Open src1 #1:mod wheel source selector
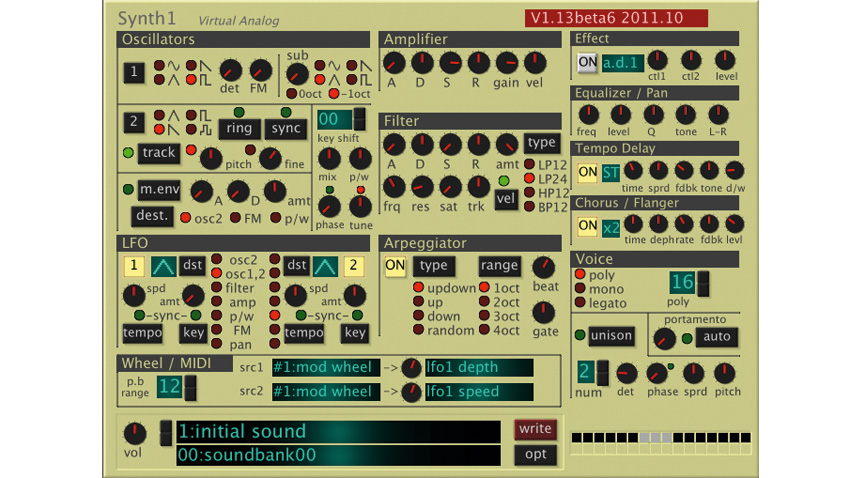850x478 pixels. pos(326,367)
